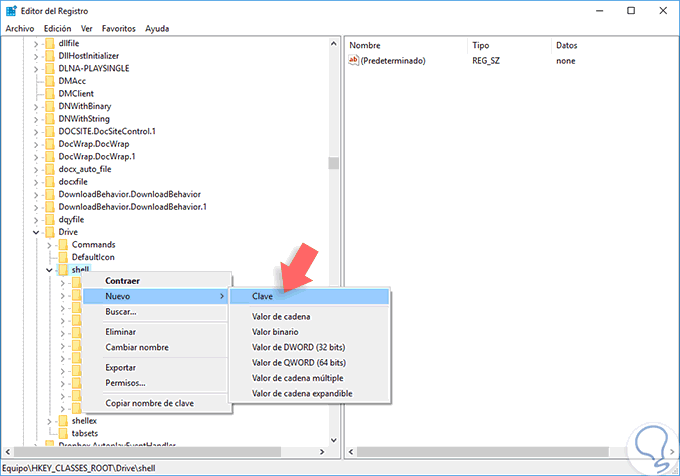
Task: Choose Eliminar in the context menu
Action: coord(156,332)
